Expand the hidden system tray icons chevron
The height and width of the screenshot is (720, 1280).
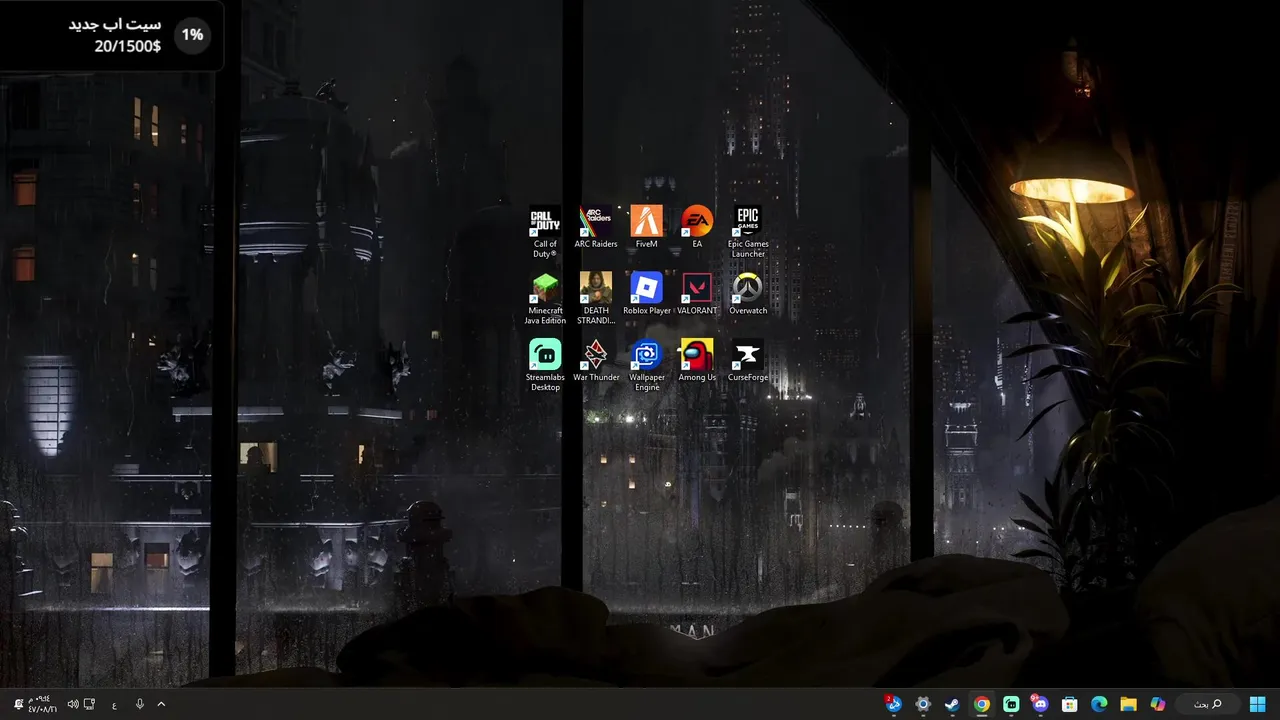(161, 704)
